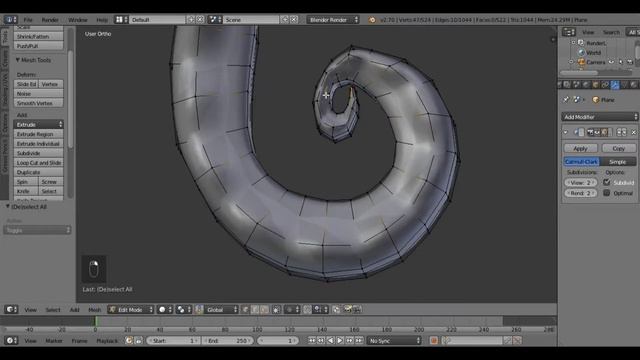Image resolution: width=640 pixels, height=360 pixels.
Task: Click the viewport shading sphere selector
Action: click(x=165, y=309)
